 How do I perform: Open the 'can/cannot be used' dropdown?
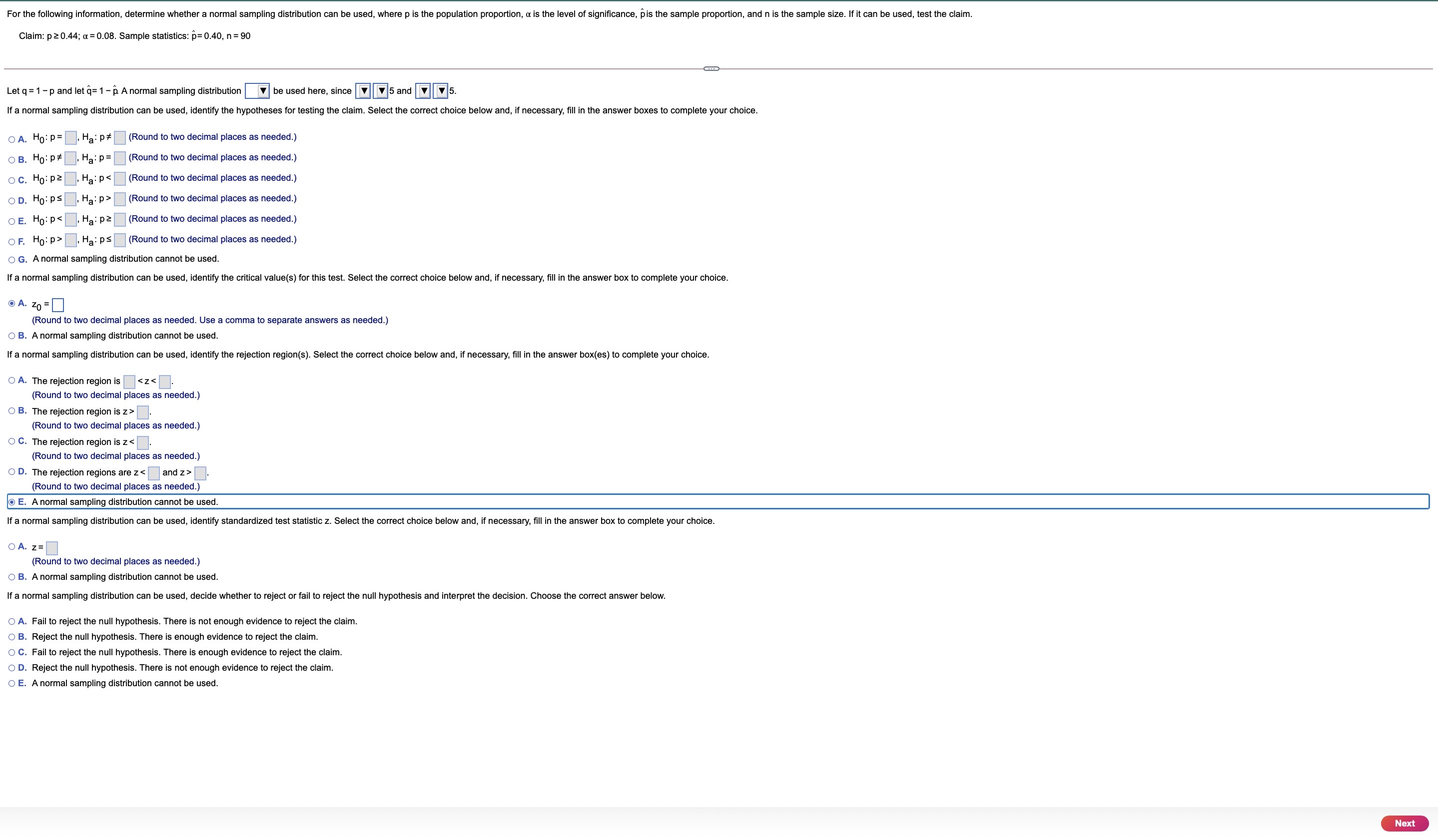[x=257, y=91]
